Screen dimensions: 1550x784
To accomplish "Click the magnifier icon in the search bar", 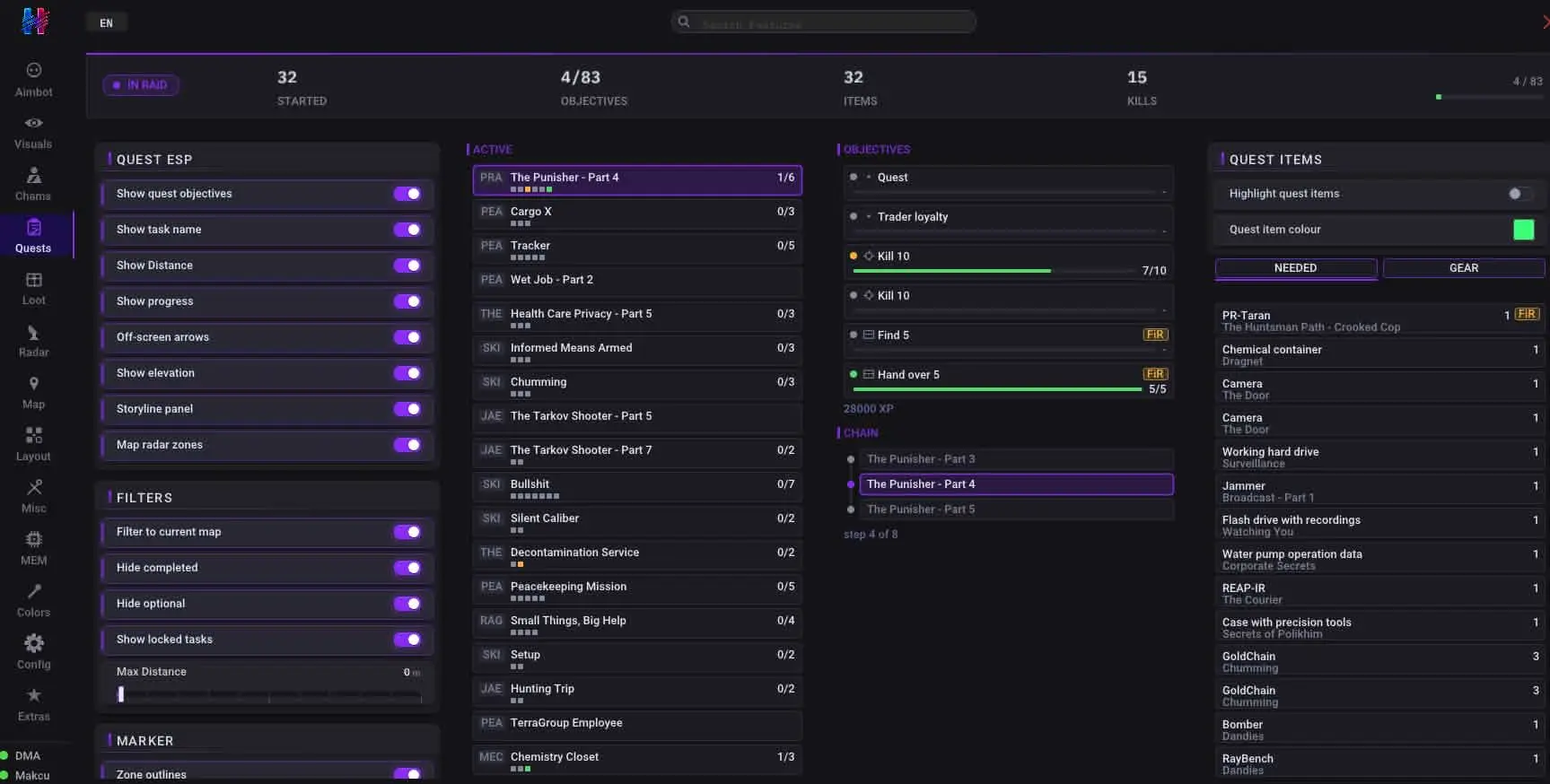I will pyautogui.click(x=684, y=22).
